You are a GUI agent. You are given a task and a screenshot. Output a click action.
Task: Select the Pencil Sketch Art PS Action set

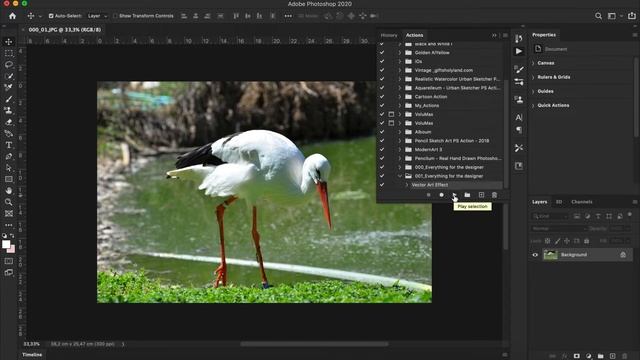tap(452, 141)
